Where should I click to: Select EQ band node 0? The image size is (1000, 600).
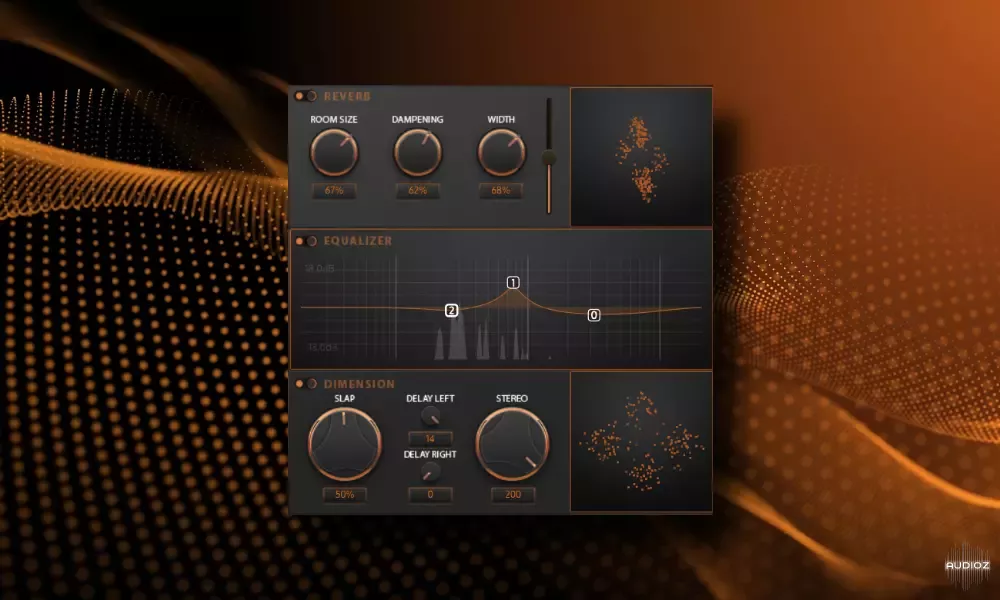[x=593, y=315]
